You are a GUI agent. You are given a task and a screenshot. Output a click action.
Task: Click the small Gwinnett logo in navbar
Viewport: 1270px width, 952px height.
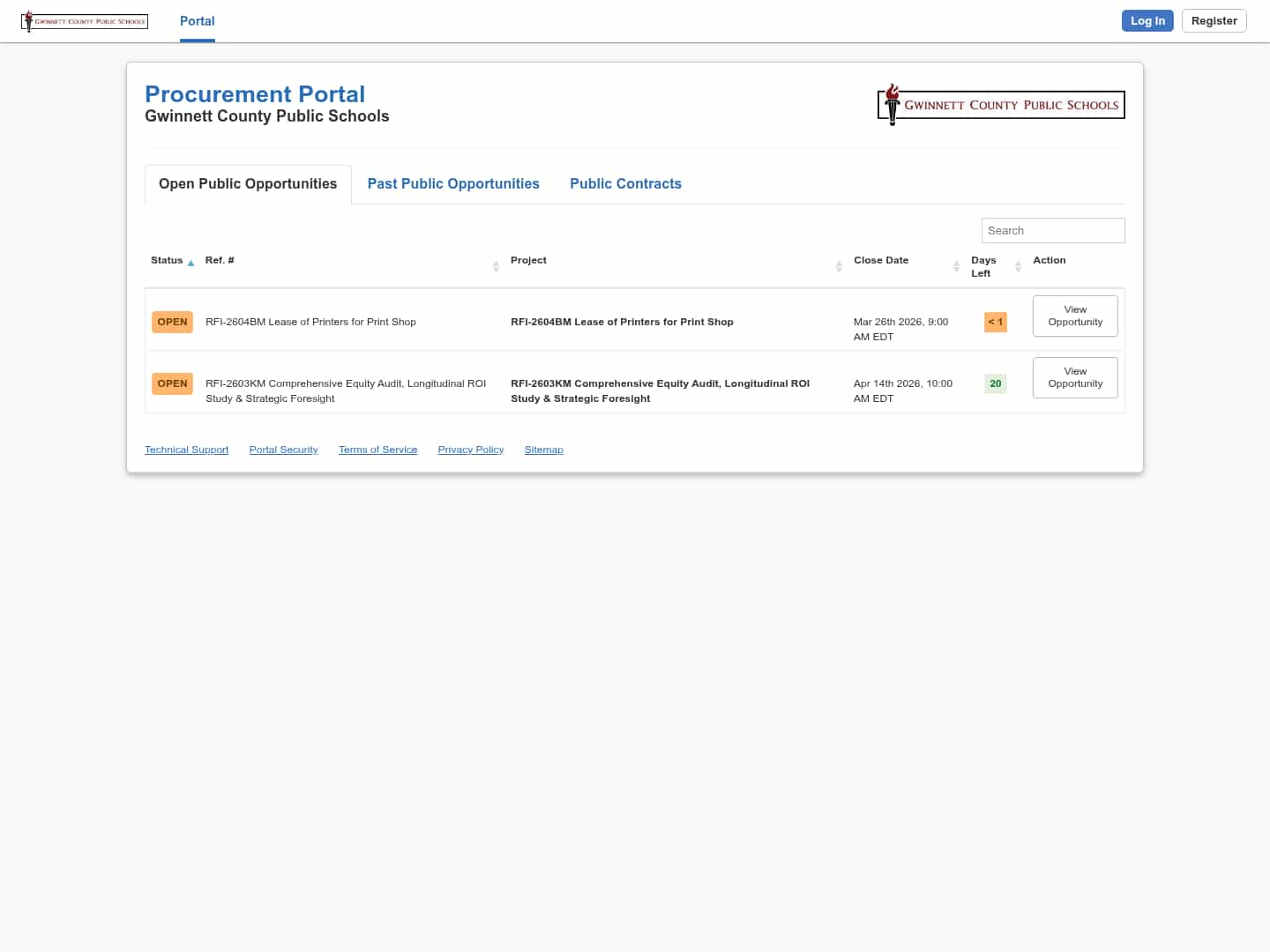point(85,21)
